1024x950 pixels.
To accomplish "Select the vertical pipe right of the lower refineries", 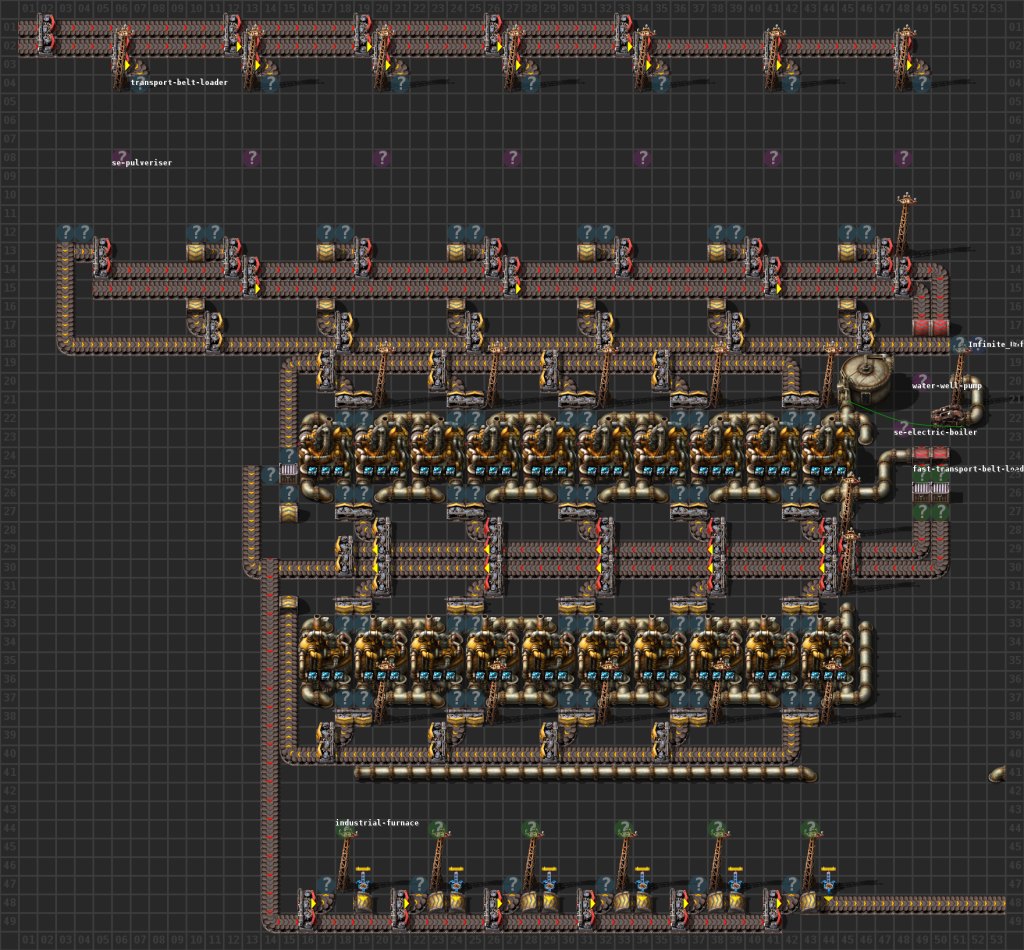I will click(x=866, y=661).
